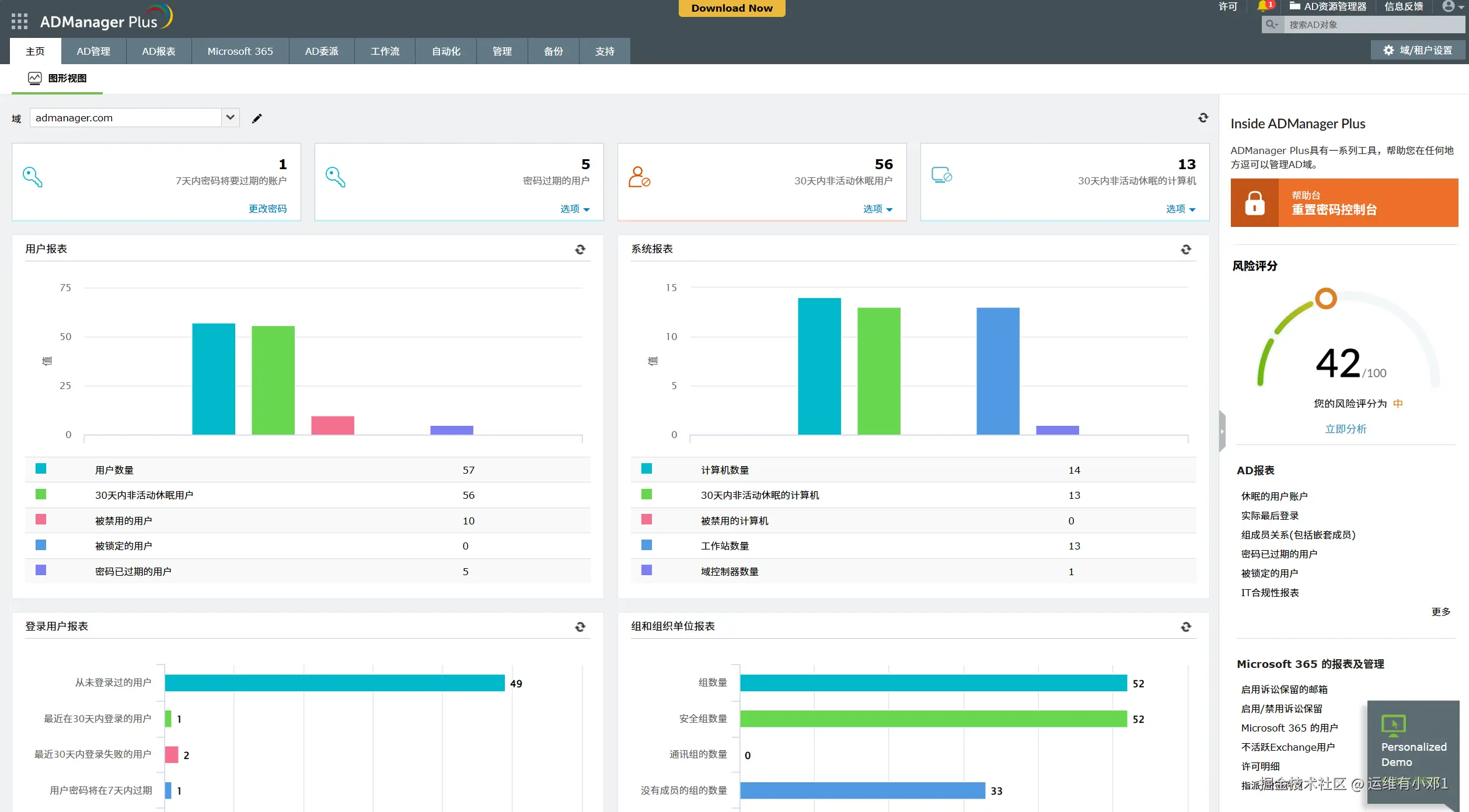Switch to the AD报表 tab
1469x812 pixels.
159,51
